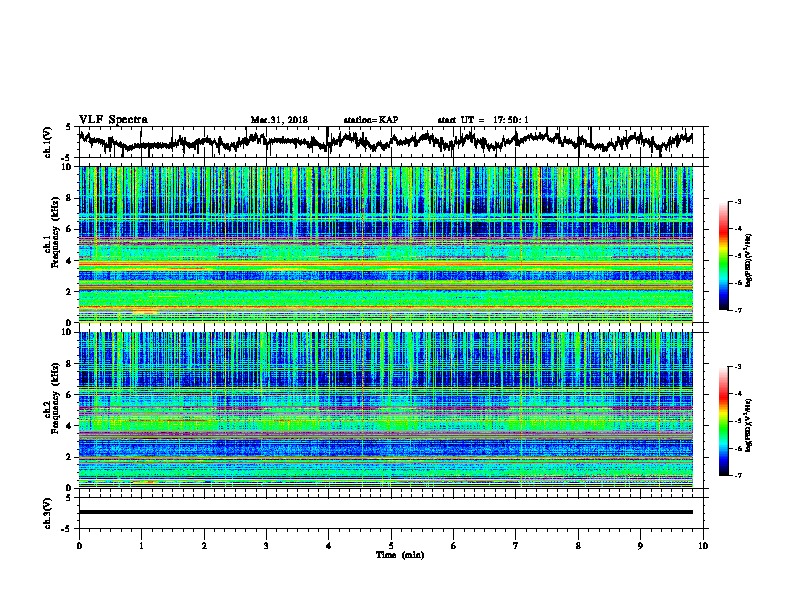This screenshot has width=792, height=612.
Task: Click the ch.1 color scale bar
Action: tap(723, 256)
